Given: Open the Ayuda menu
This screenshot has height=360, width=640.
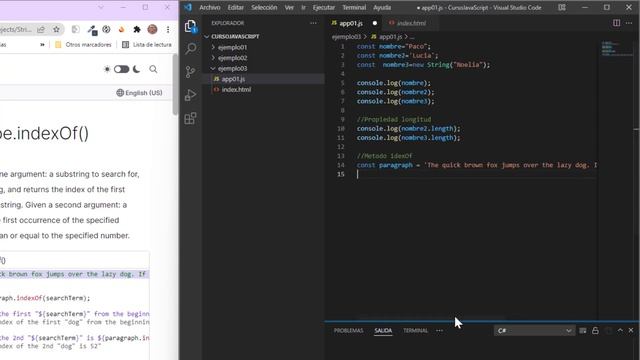Looking at the screenshot, I should pos(382,7).
